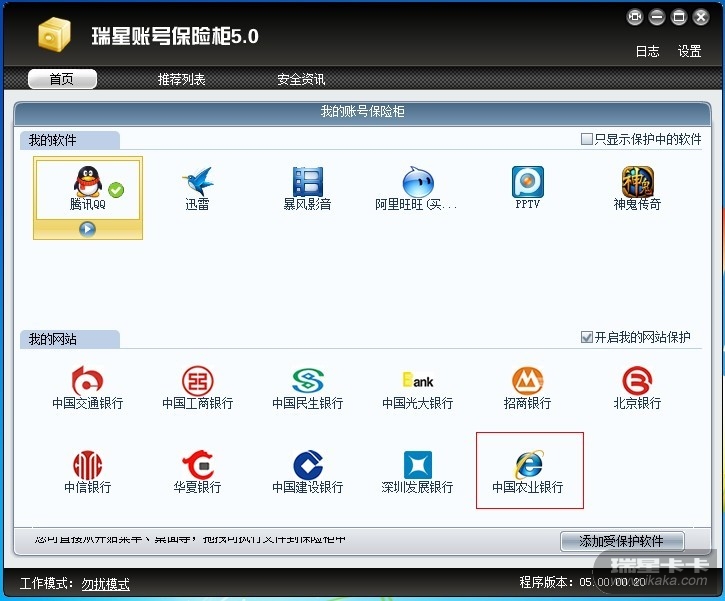Click the 勿扰模式 work mode link
The image size is (725, 601).
[105, 584]
